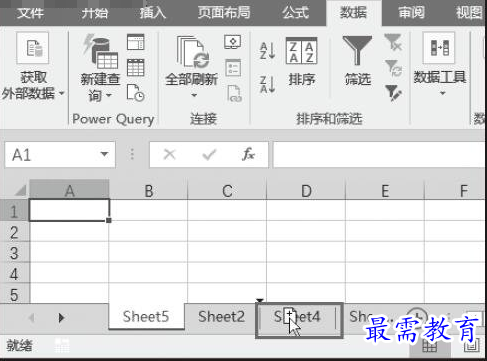
Task: Switch to the Sheet5 tab
Action: 146,317
